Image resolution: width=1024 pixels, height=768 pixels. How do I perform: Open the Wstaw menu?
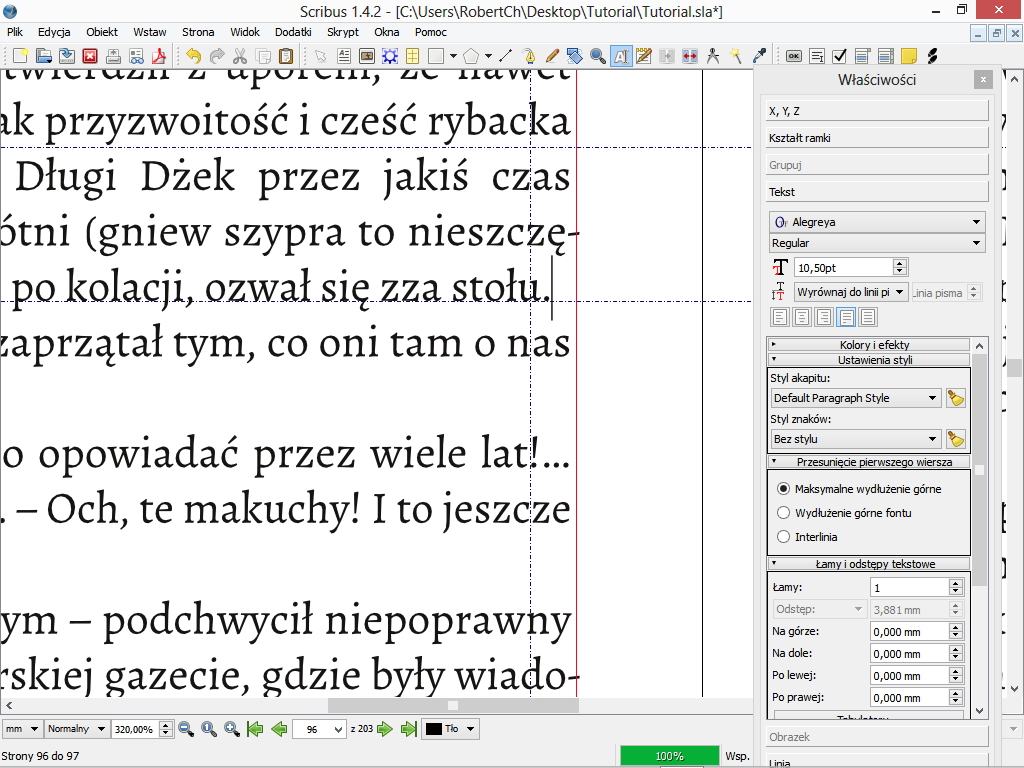(x=149, y=32)
